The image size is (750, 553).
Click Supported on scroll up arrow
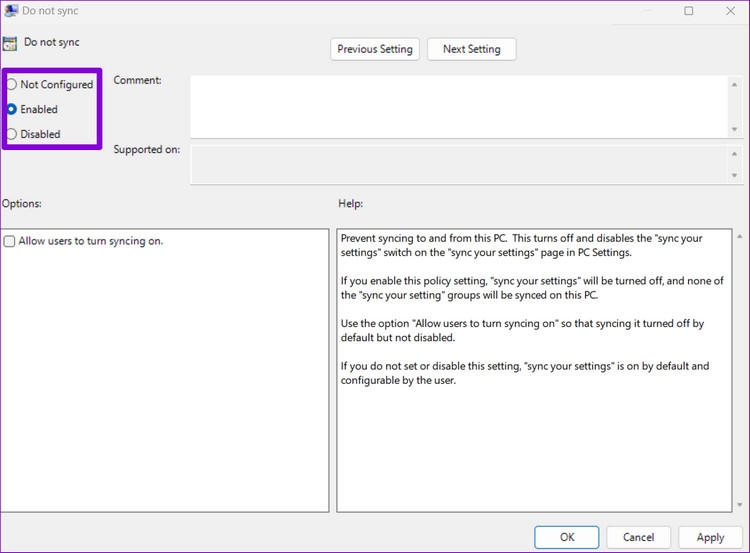pos(734,154)
